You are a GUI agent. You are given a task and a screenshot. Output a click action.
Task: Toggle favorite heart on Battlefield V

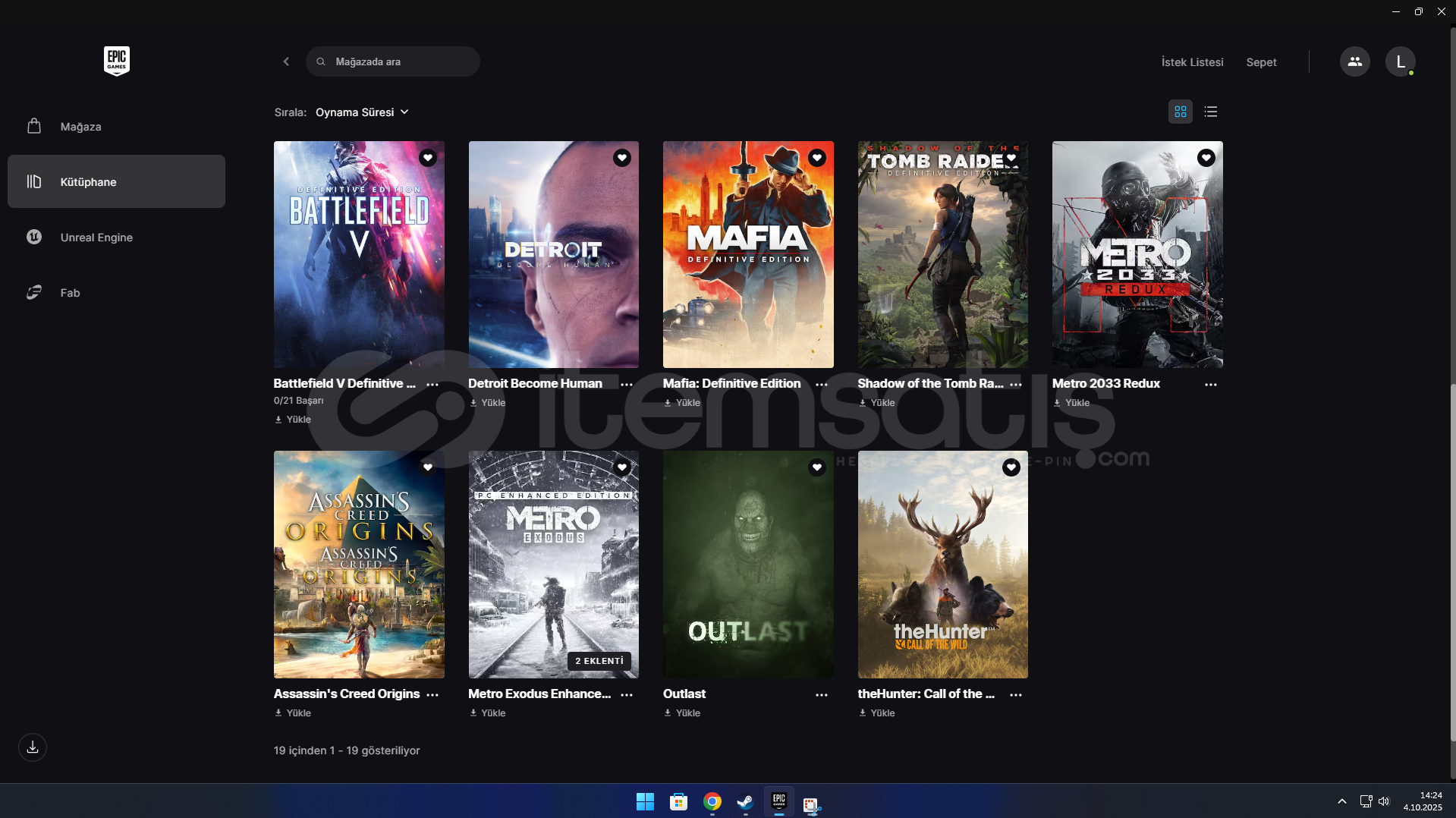tap(428, 158)
